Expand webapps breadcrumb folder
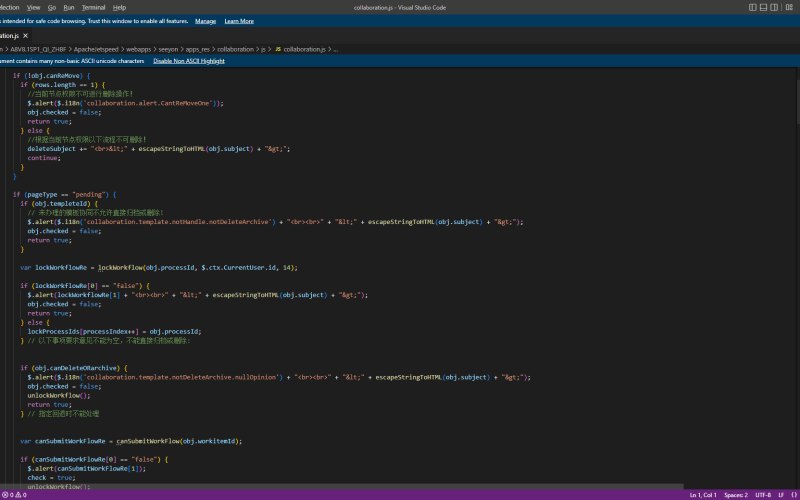 point(138,49)
